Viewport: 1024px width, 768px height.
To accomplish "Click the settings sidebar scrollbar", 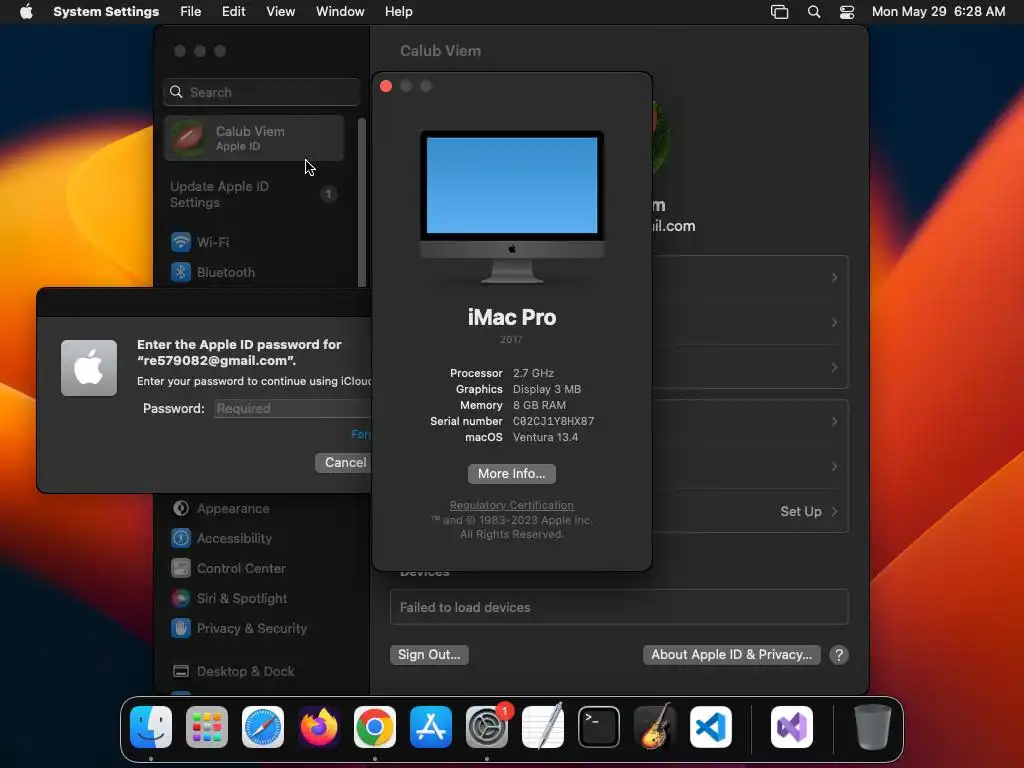I will point(362,202).
